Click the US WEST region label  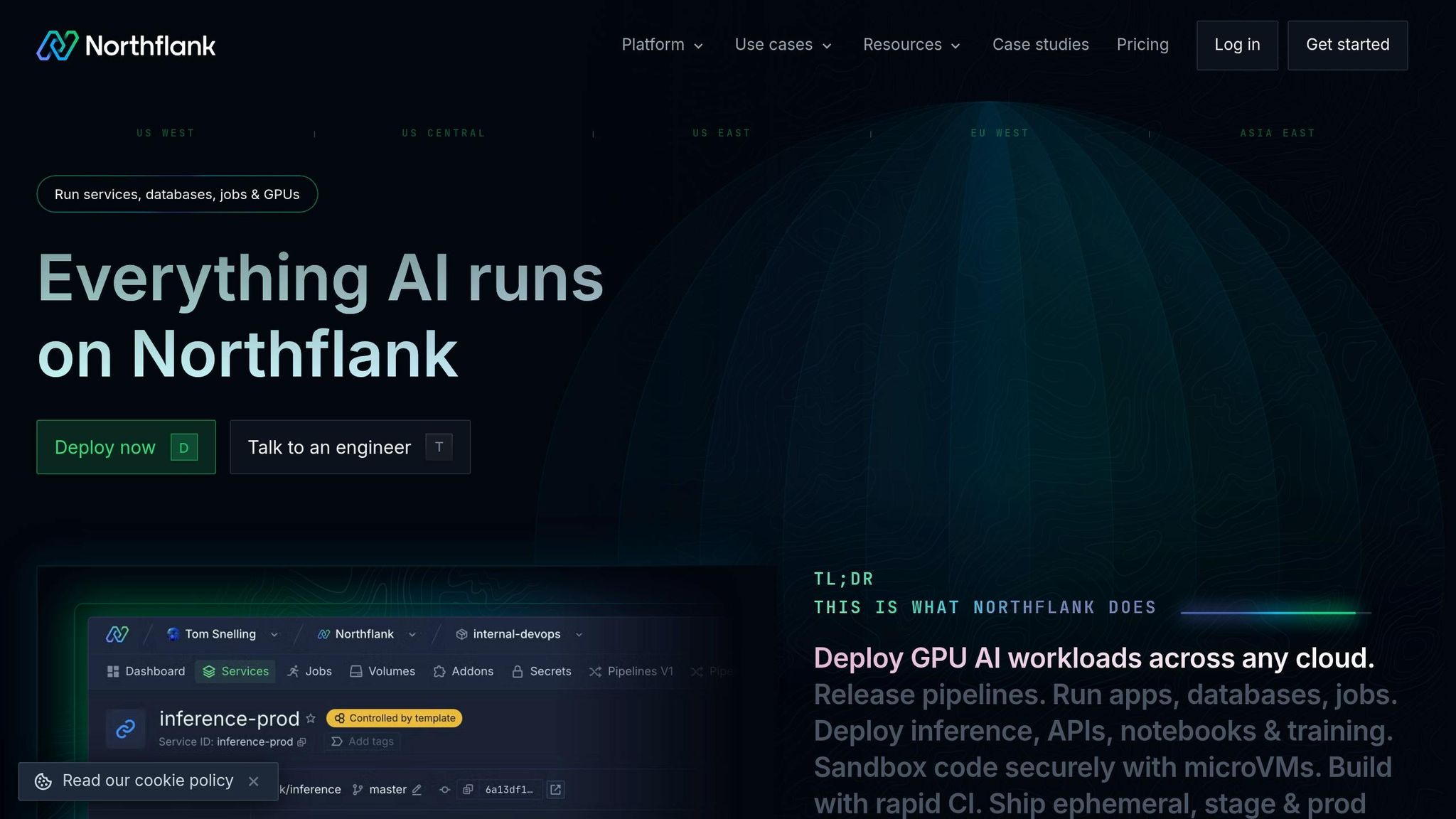point(166,133)
